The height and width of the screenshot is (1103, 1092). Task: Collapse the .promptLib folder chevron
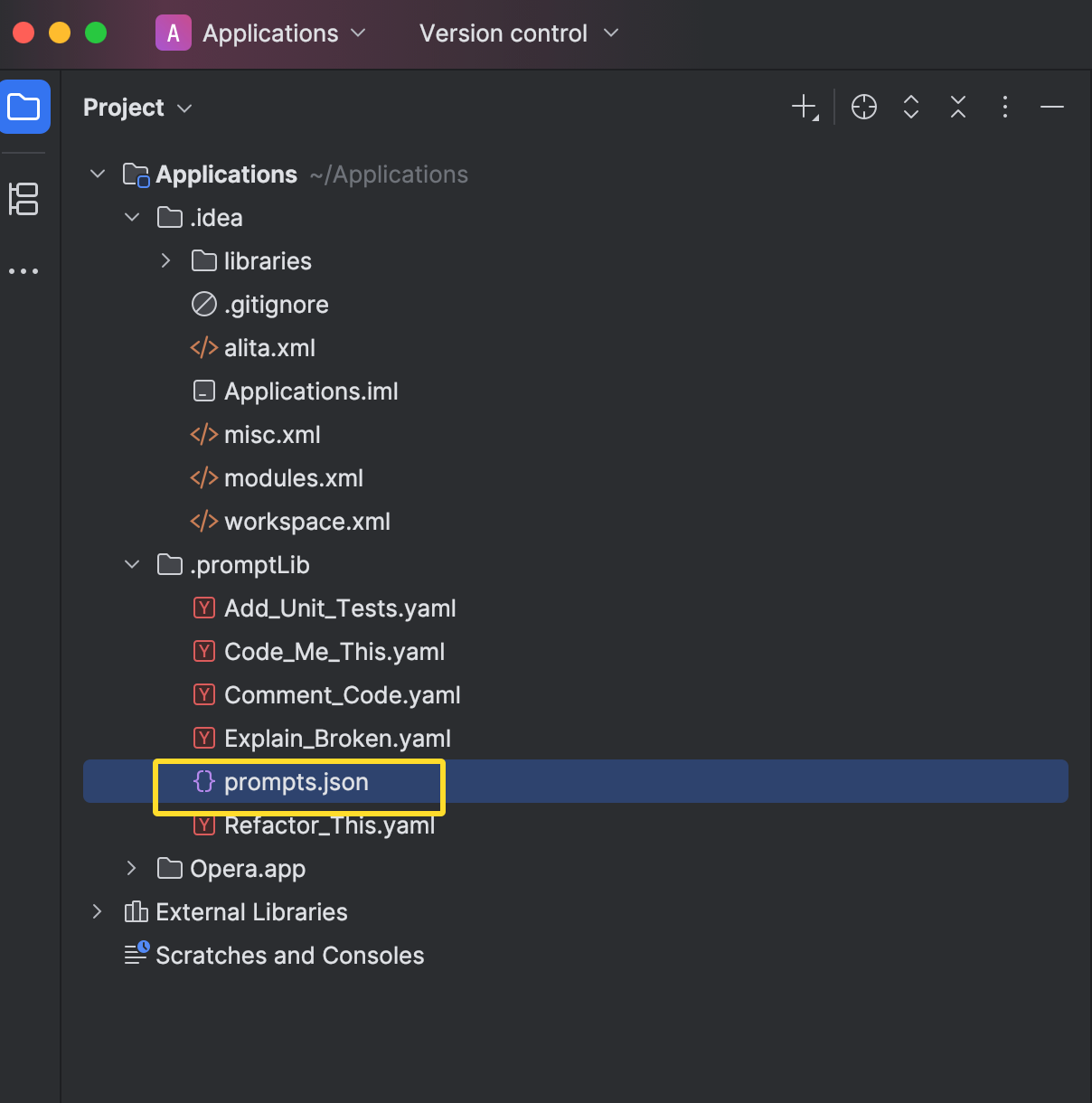132,564
